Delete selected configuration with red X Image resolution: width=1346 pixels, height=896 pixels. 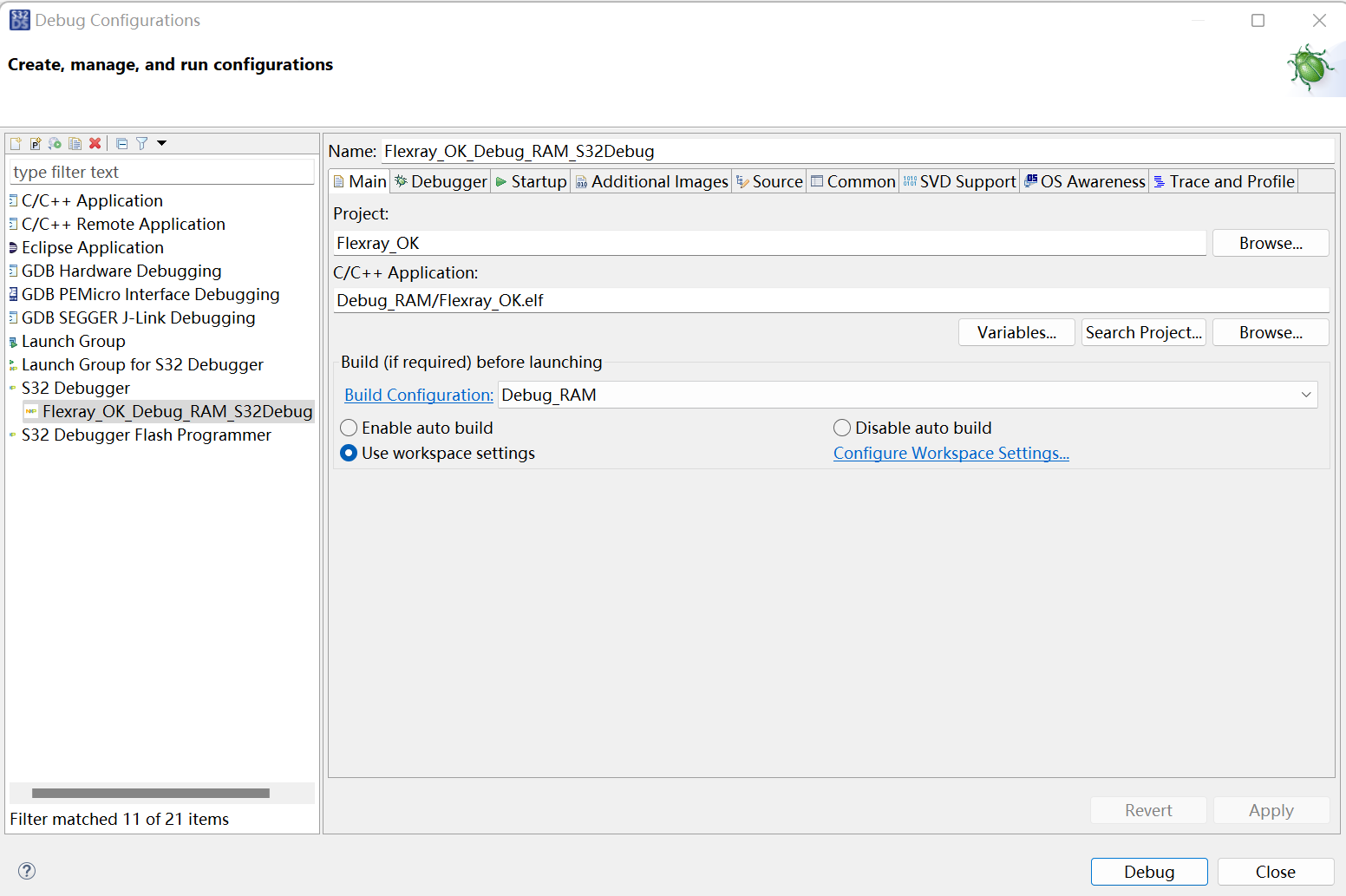pos(95,143)
